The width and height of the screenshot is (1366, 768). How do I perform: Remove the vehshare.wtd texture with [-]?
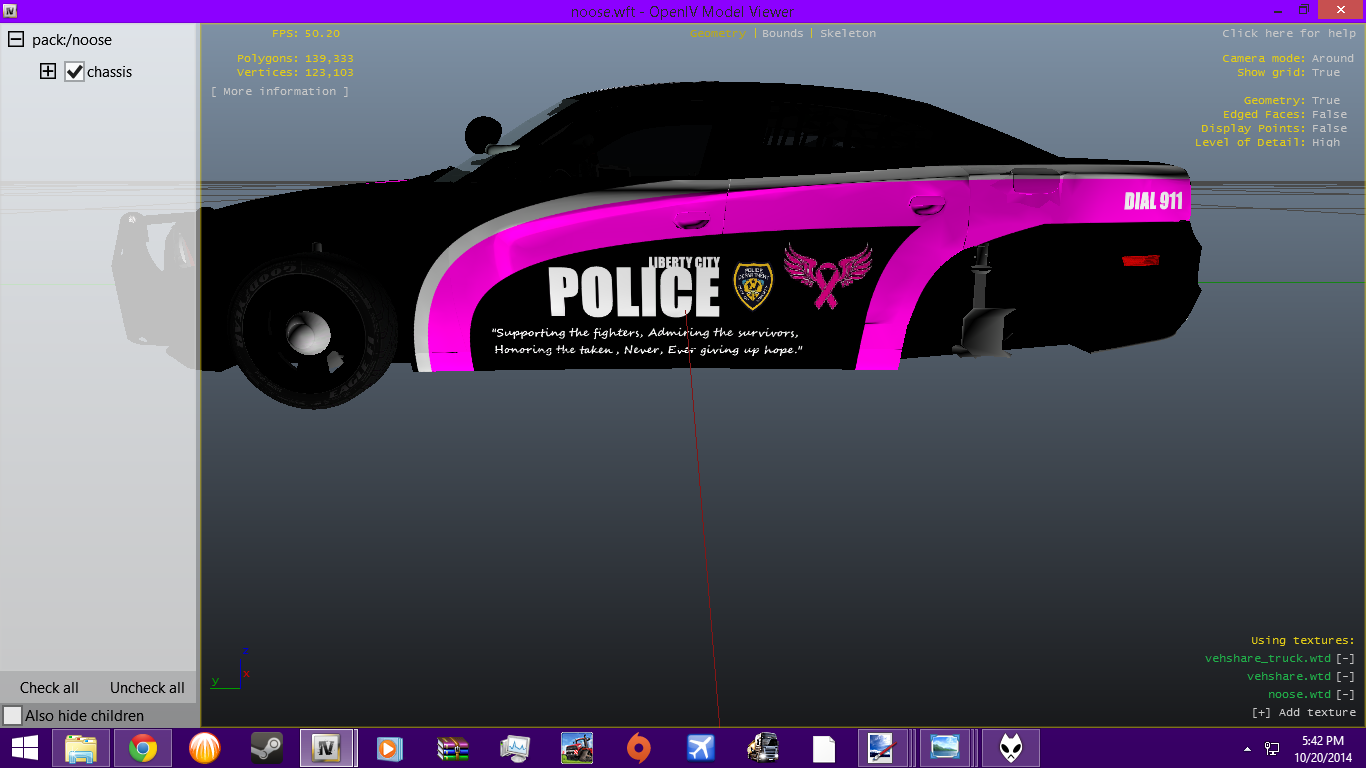pos(1345,676)
